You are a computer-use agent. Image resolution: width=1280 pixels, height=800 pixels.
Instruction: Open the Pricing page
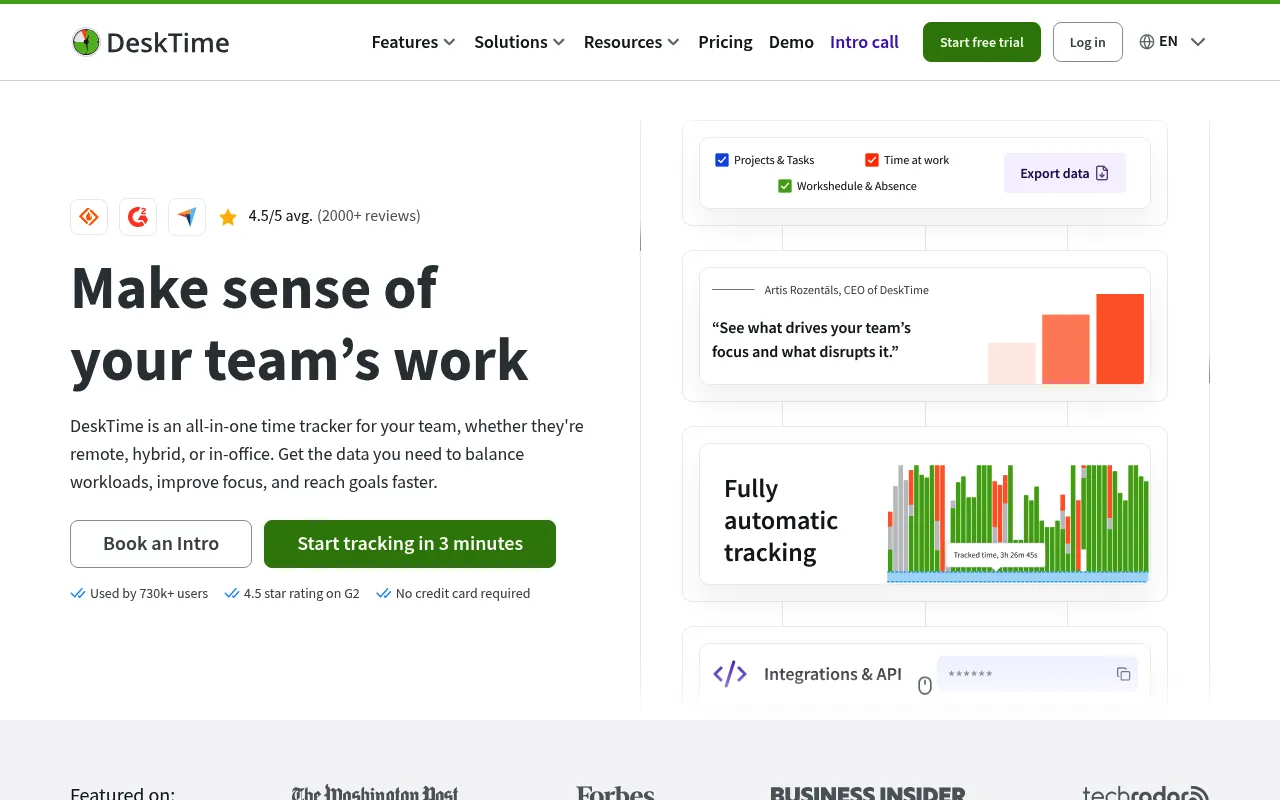click(x=725, y=42)
